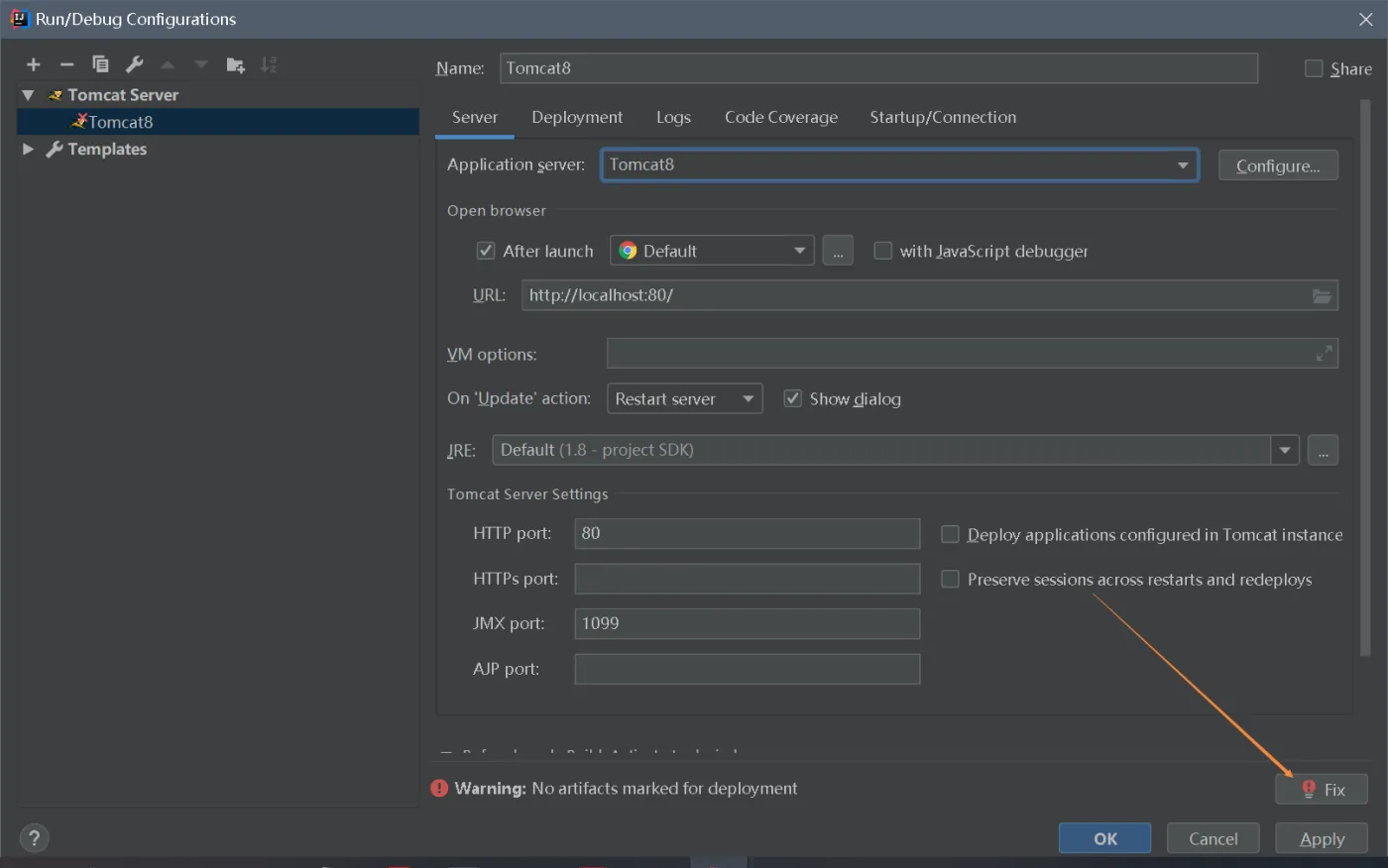Toggle the Share checkbox
The width and height of the screenshot is (1388, 868).
tap(1314, 68)
